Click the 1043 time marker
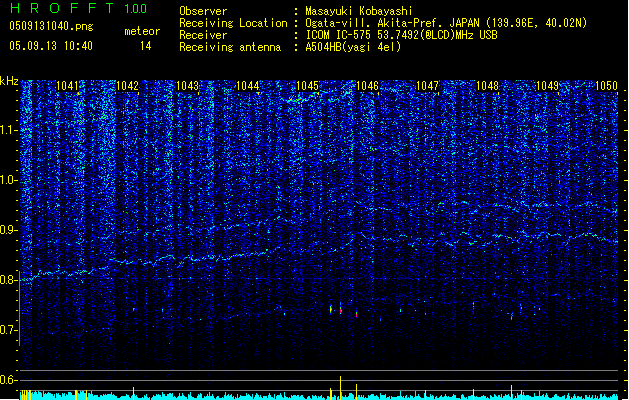629x400 pixels. pyautogui.click(x=187, y=86)
